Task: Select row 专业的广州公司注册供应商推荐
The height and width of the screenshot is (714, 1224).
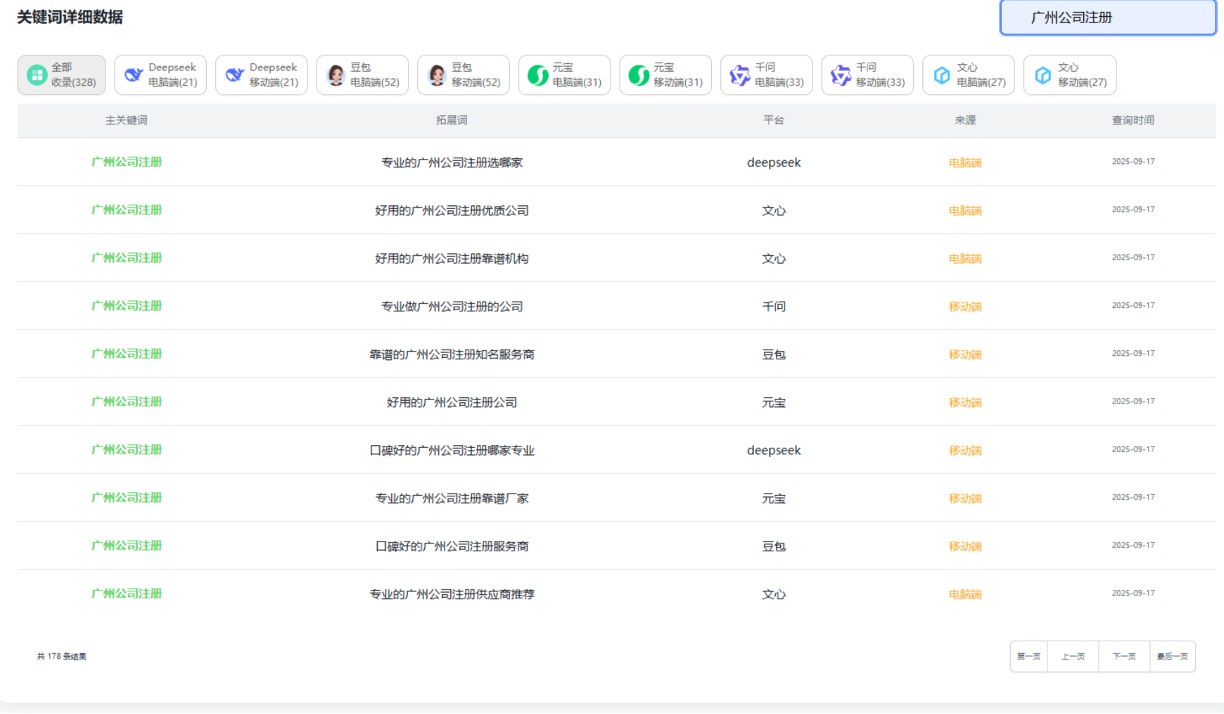Action: click(451, 594)
